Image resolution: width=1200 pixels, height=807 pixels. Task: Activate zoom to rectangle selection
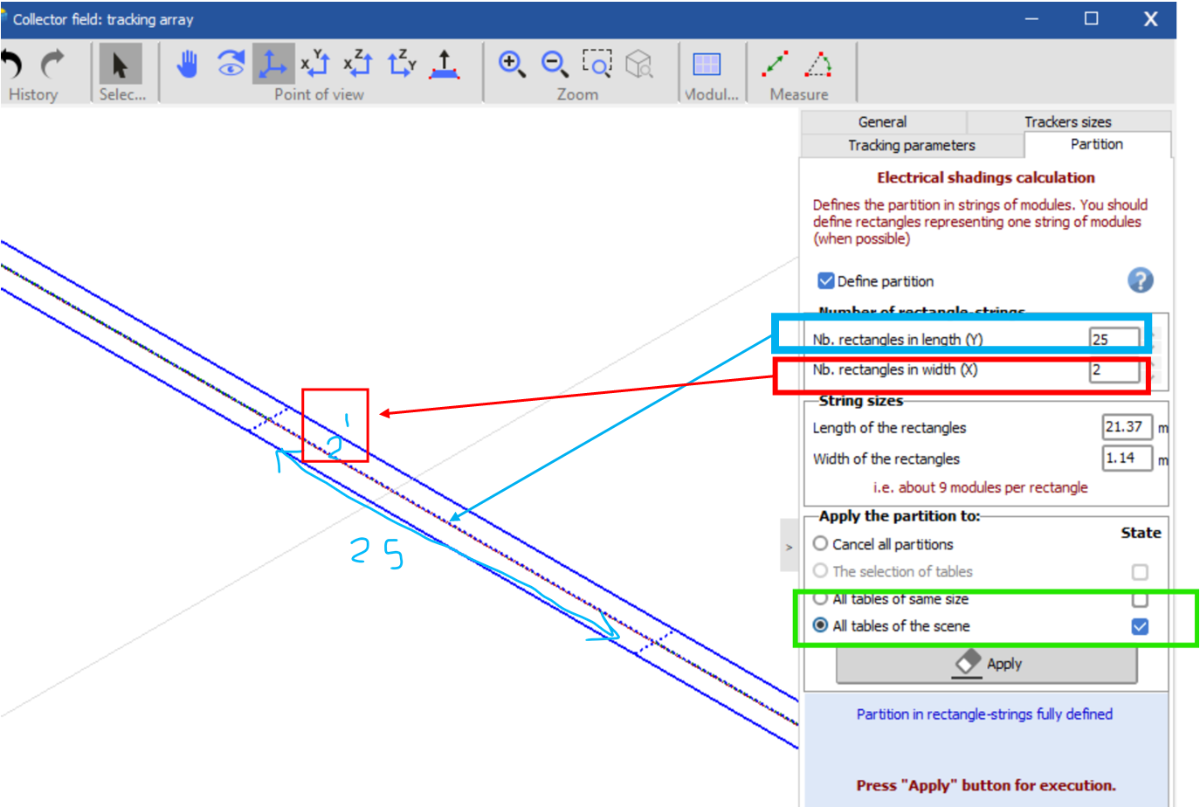pos(597,65)
